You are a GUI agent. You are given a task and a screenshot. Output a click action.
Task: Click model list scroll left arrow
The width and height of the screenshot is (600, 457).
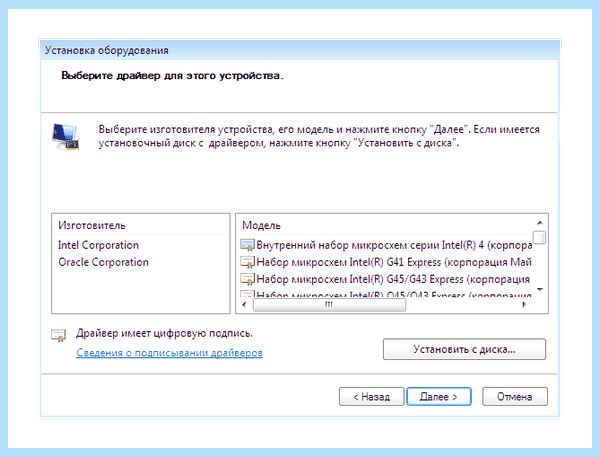[x=245, y=305]
